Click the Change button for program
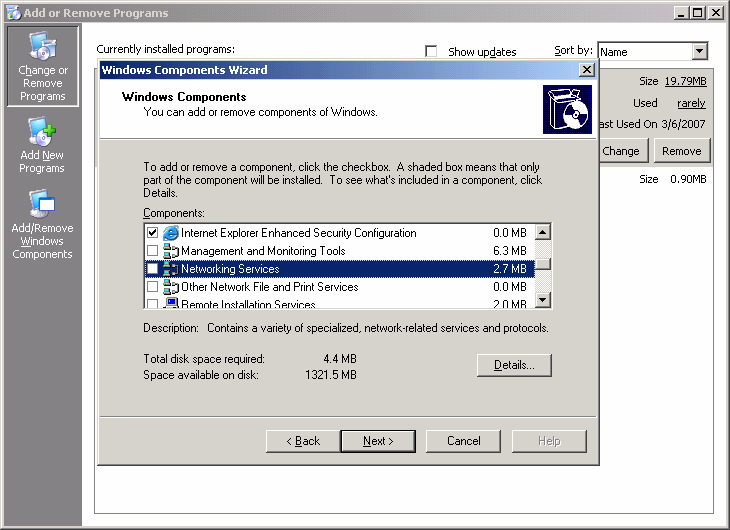Viewport: 730px width, 530px height. click(x=622, y=151)
